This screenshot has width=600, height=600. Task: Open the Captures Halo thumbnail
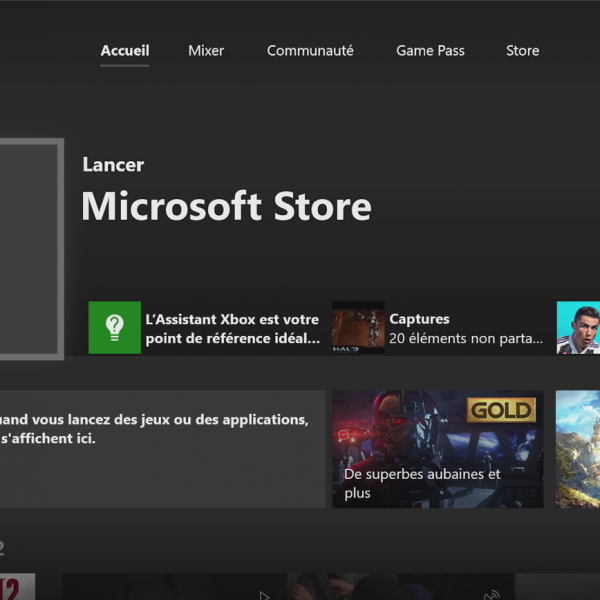click(358, 328)
